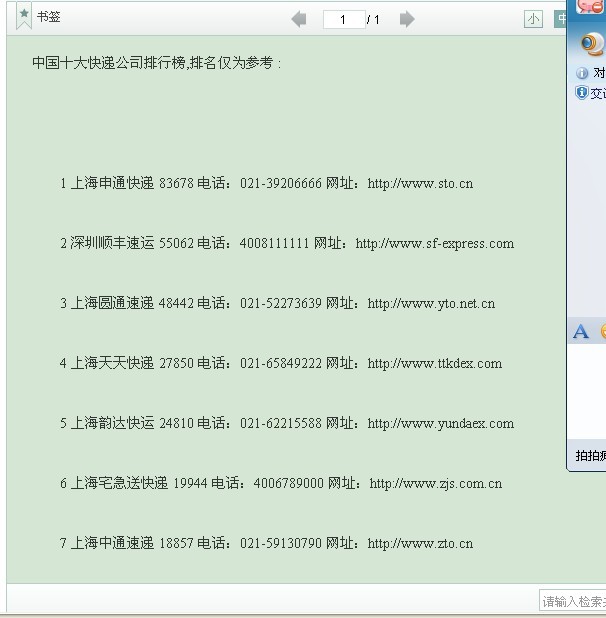Select the small font size button
606x618 pixels.
534,19
